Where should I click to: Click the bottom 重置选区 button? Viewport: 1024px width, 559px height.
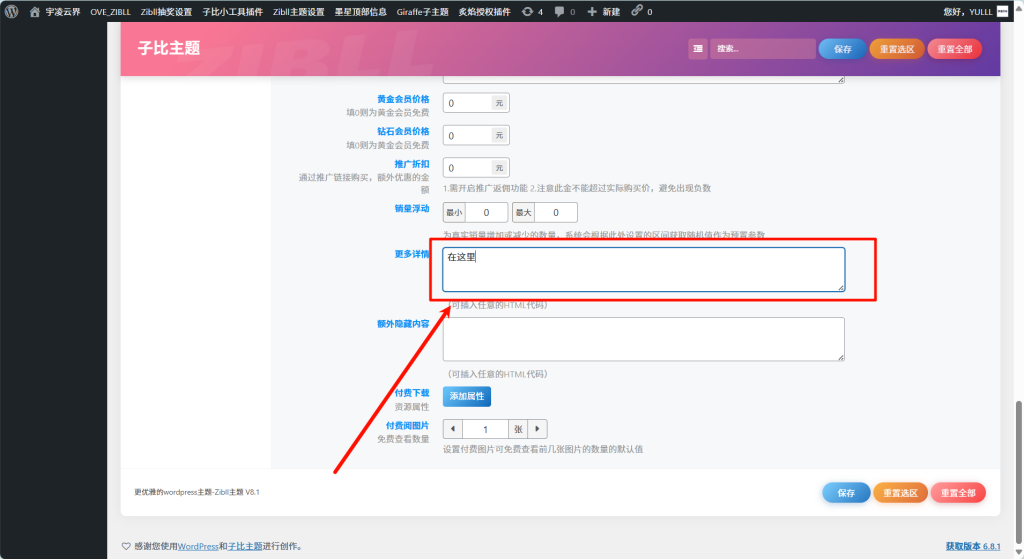901,492
